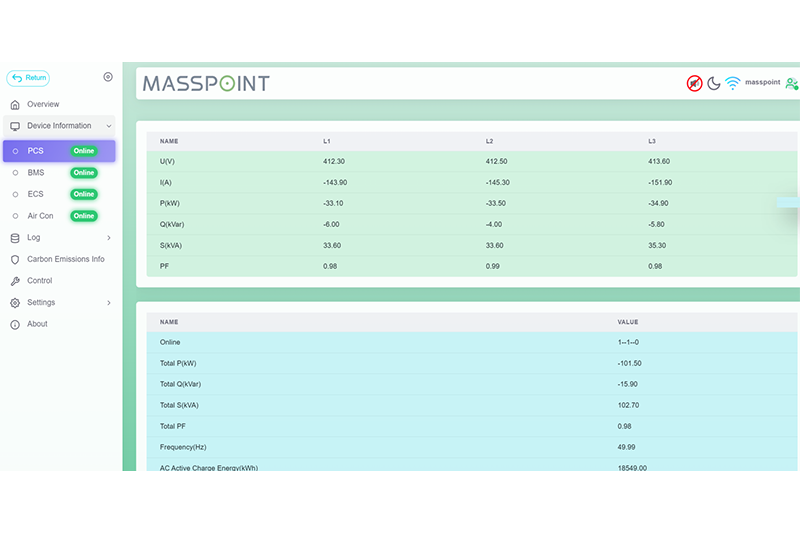Expand the Log submenu
This screenshot has height=533, width=800.
(x=108, y=238)
